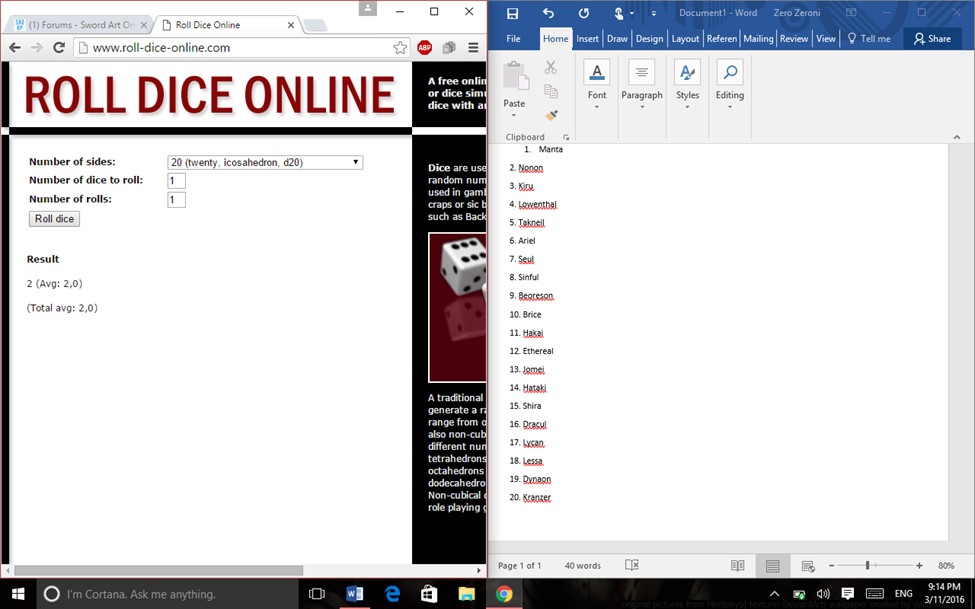Switch to the Insert tab
This screenshot has height=609, width=975.
point(587,39)
